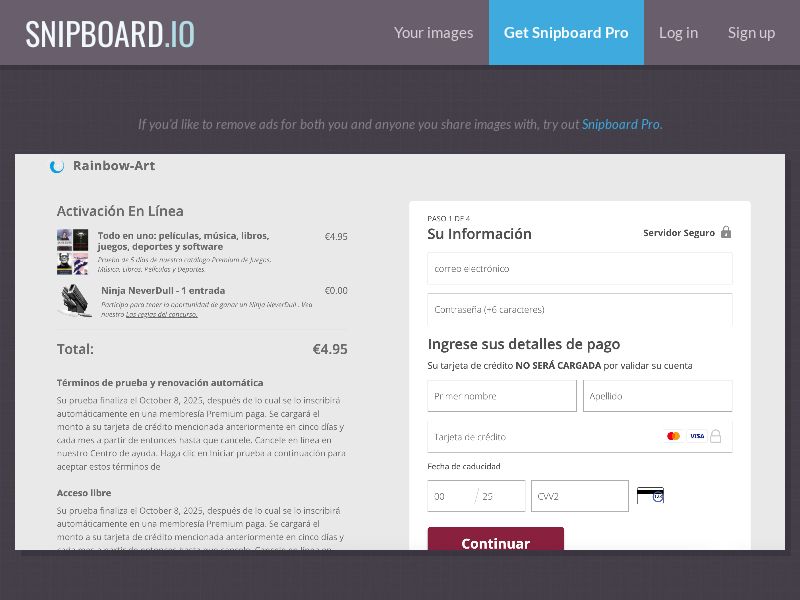
Task: Click the Servidor Seguro padlock icon
Action: (726, 232)
